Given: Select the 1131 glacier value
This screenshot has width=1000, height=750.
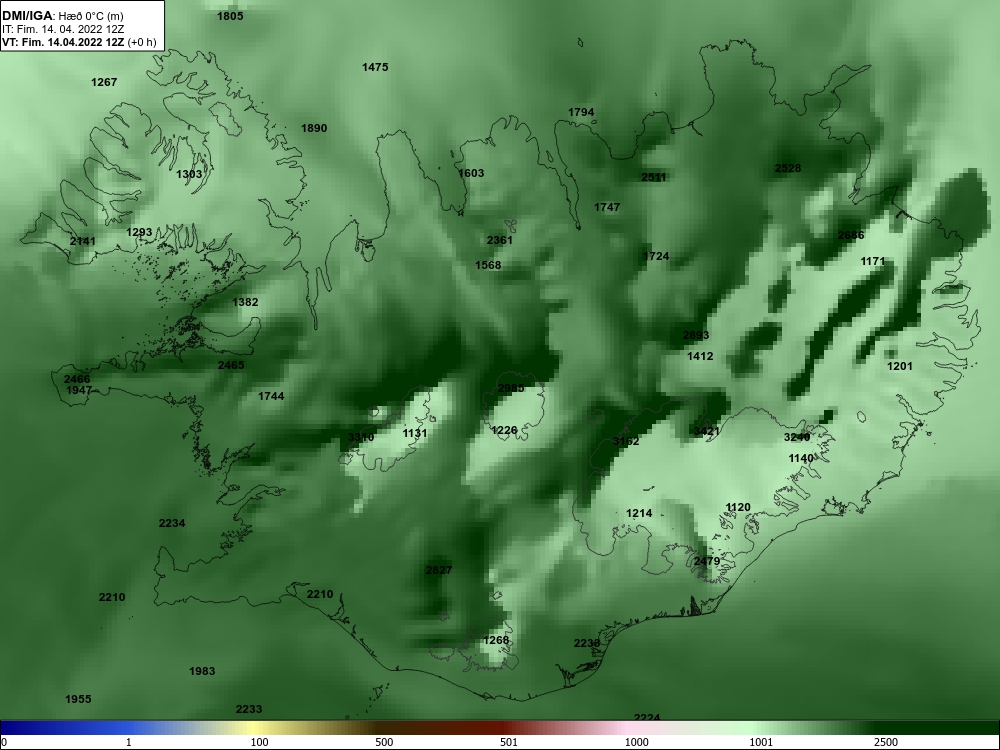Looking at the screenshot, I should (x=415, y=434).
